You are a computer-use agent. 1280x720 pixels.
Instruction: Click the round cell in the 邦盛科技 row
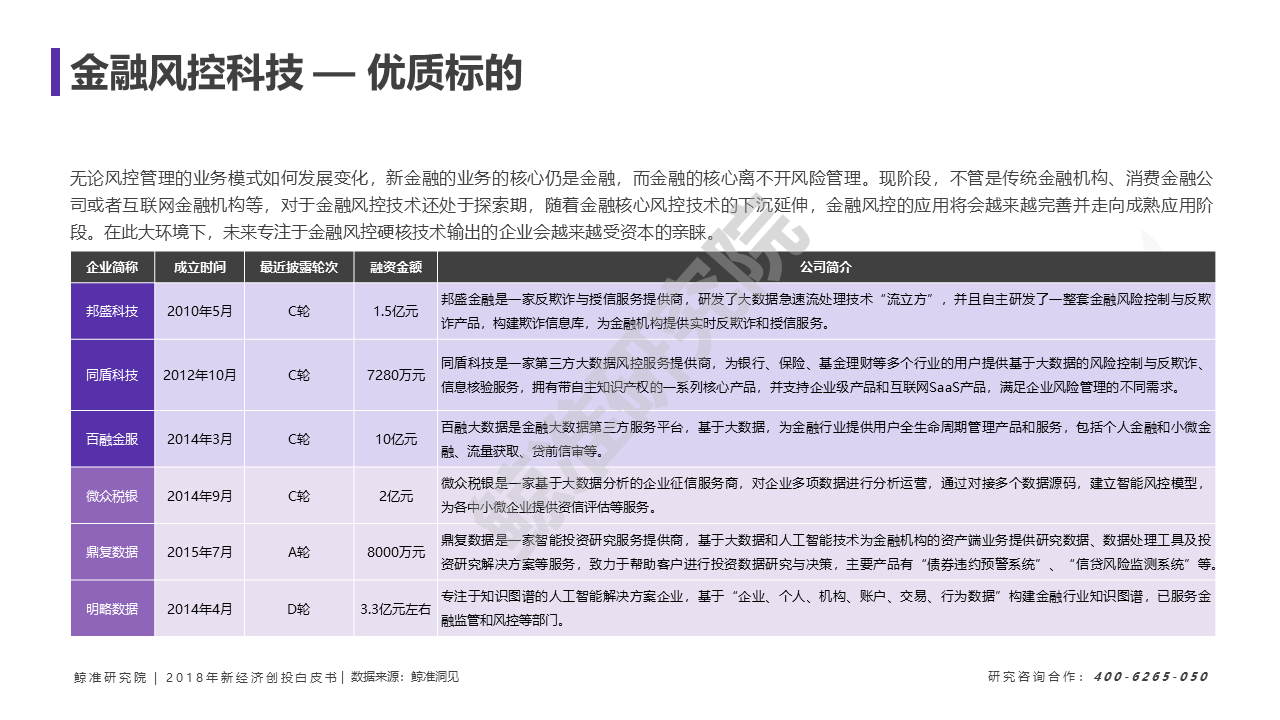point(299,311)
